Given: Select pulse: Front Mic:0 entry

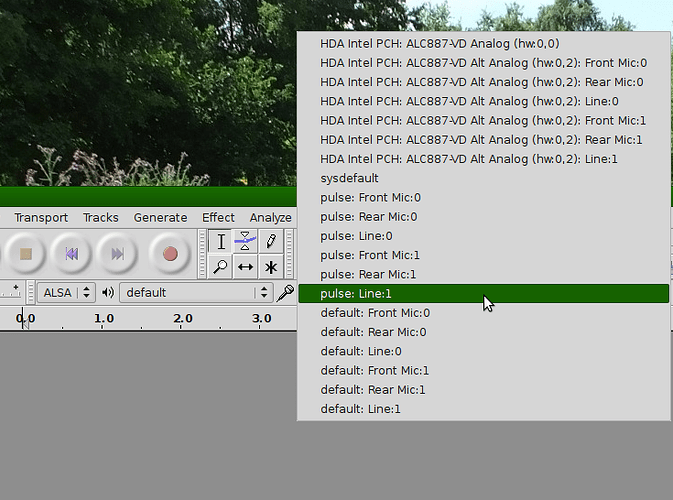Looking at the screenshot, I should pyautogui.click(x=483, y=197).
